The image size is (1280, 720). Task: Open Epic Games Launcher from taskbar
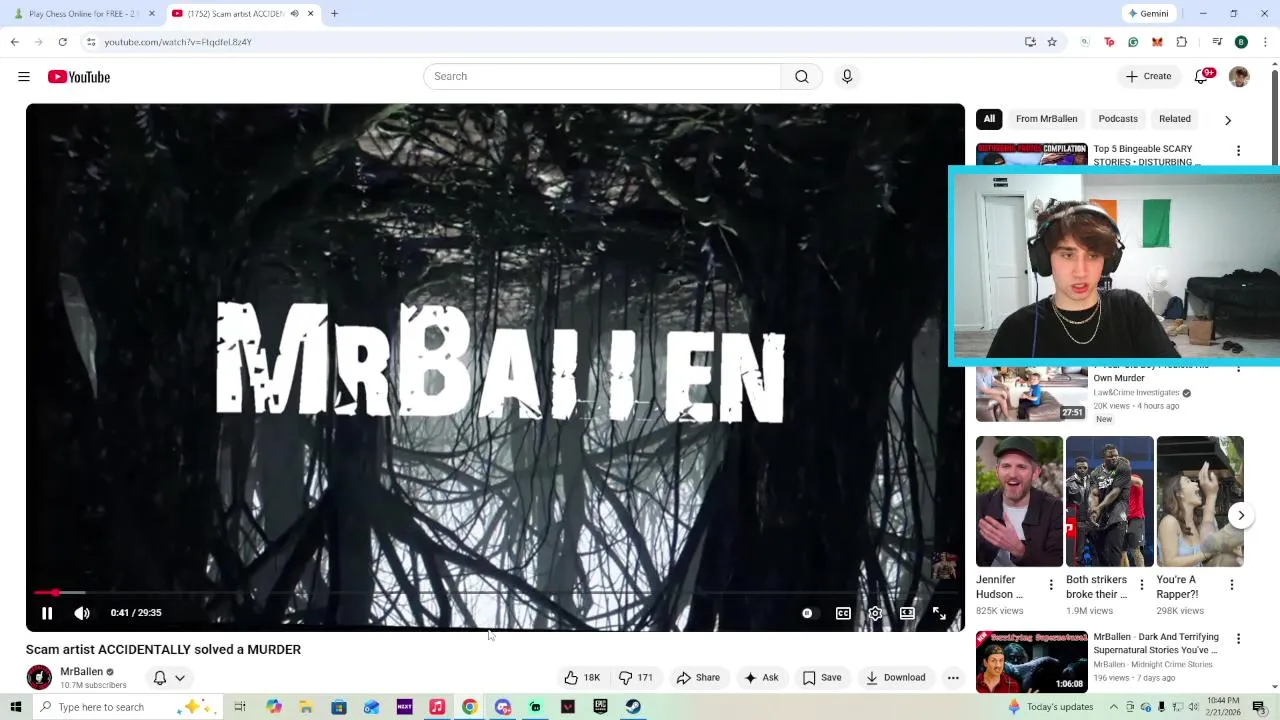pos(600,707)
